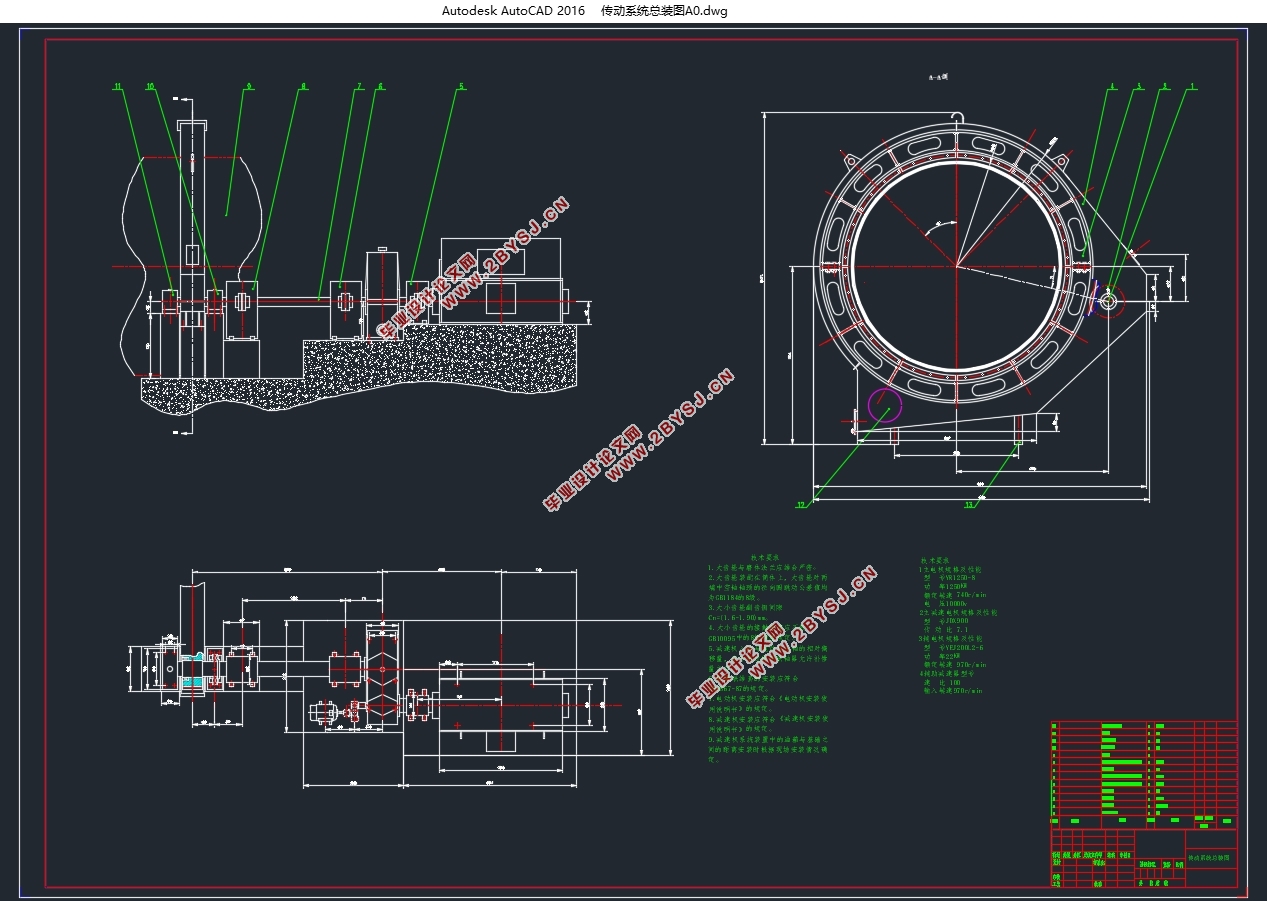The height and width of the screenshot is (901, 1267).
Task: Click the center of the large ring gear
Action: (x=956, y=266)
